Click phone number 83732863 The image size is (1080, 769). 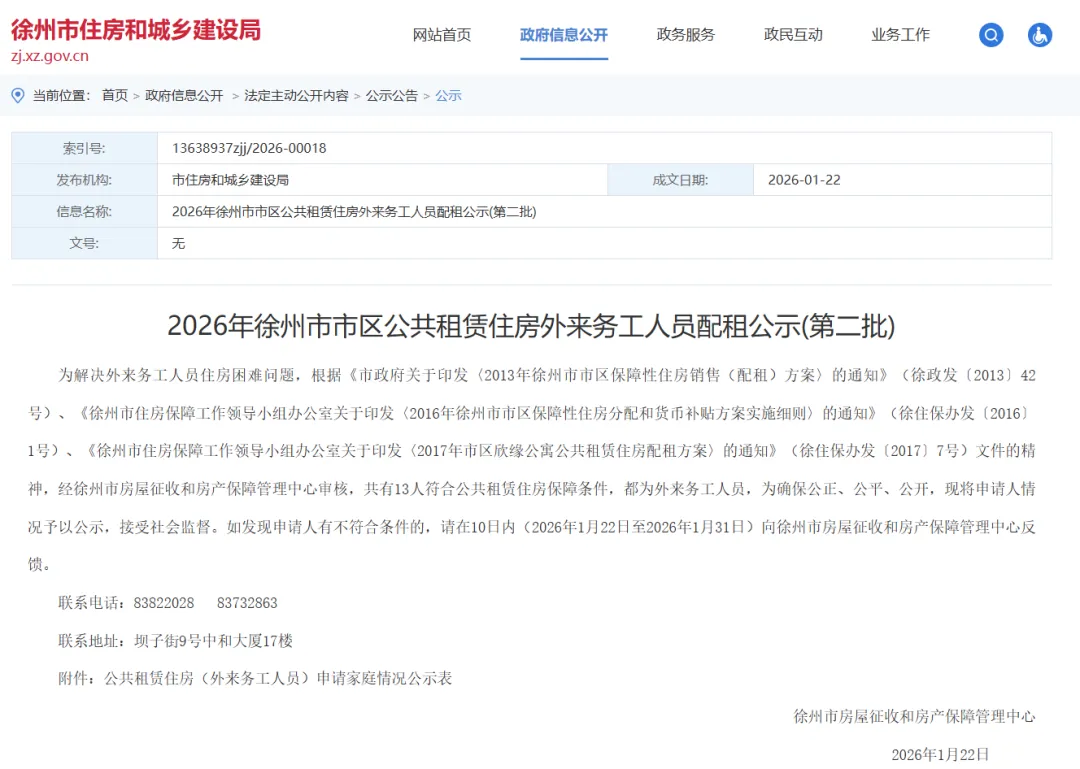247,603
